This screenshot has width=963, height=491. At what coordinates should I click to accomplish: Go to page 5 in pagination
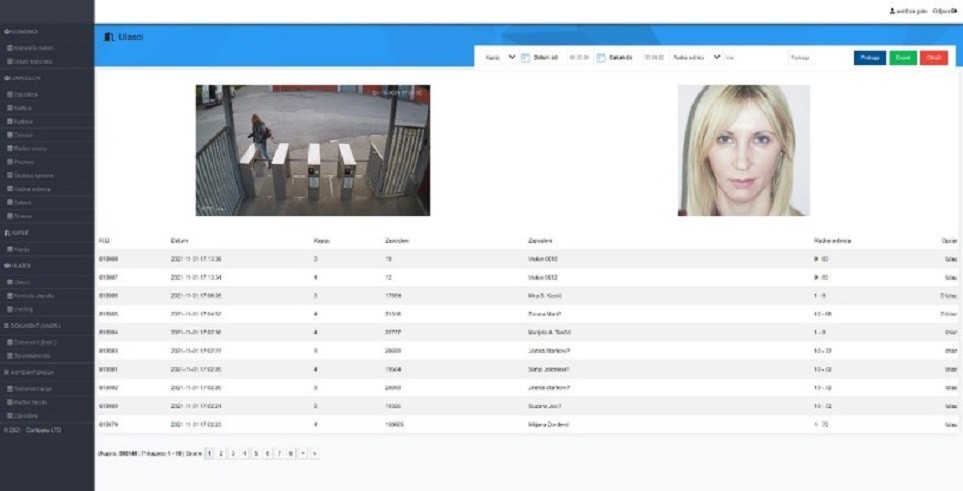pos(256,454)
